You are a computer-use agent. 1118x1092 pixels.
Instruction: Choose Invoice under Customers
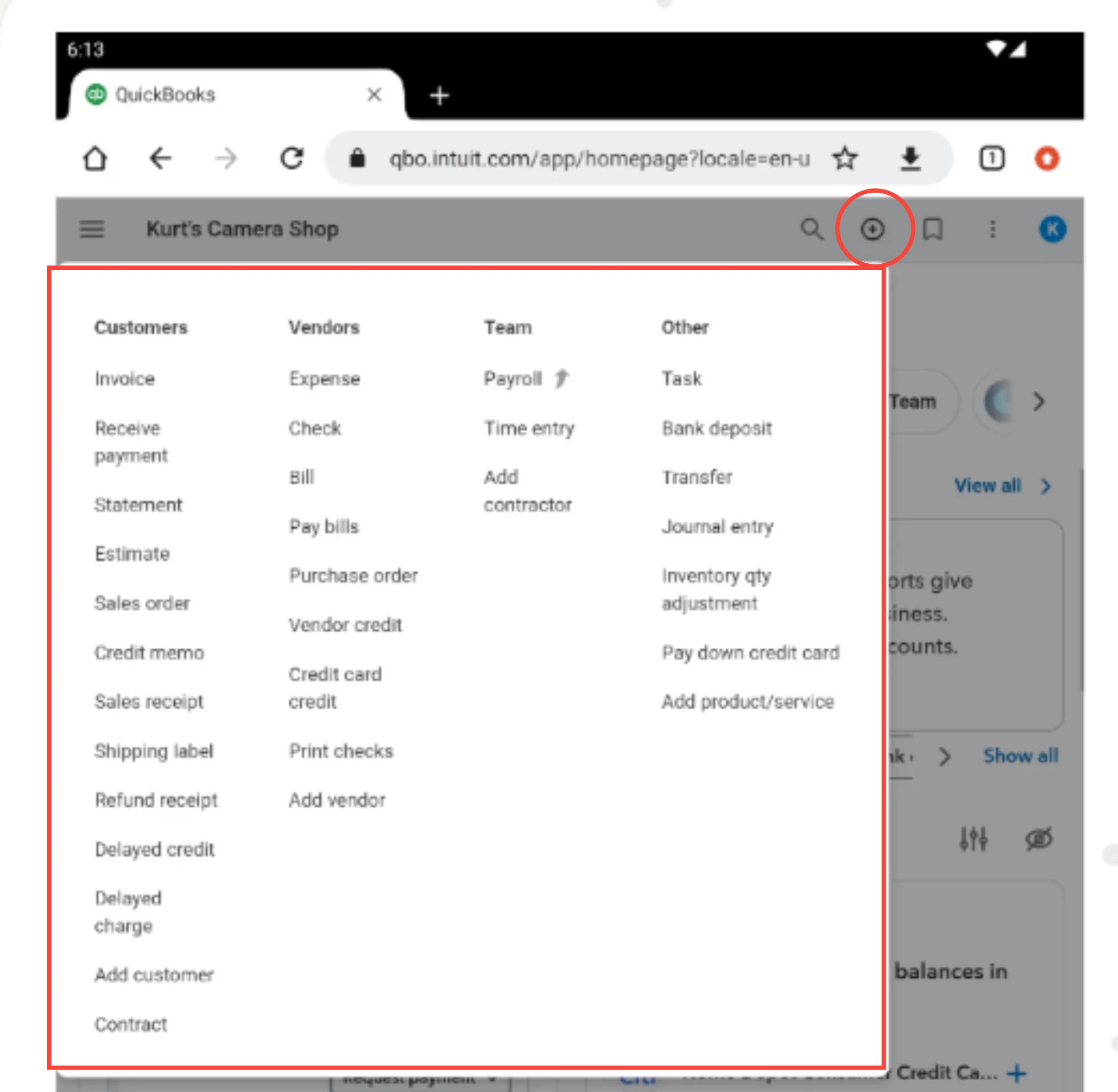[x=124, y=378]
